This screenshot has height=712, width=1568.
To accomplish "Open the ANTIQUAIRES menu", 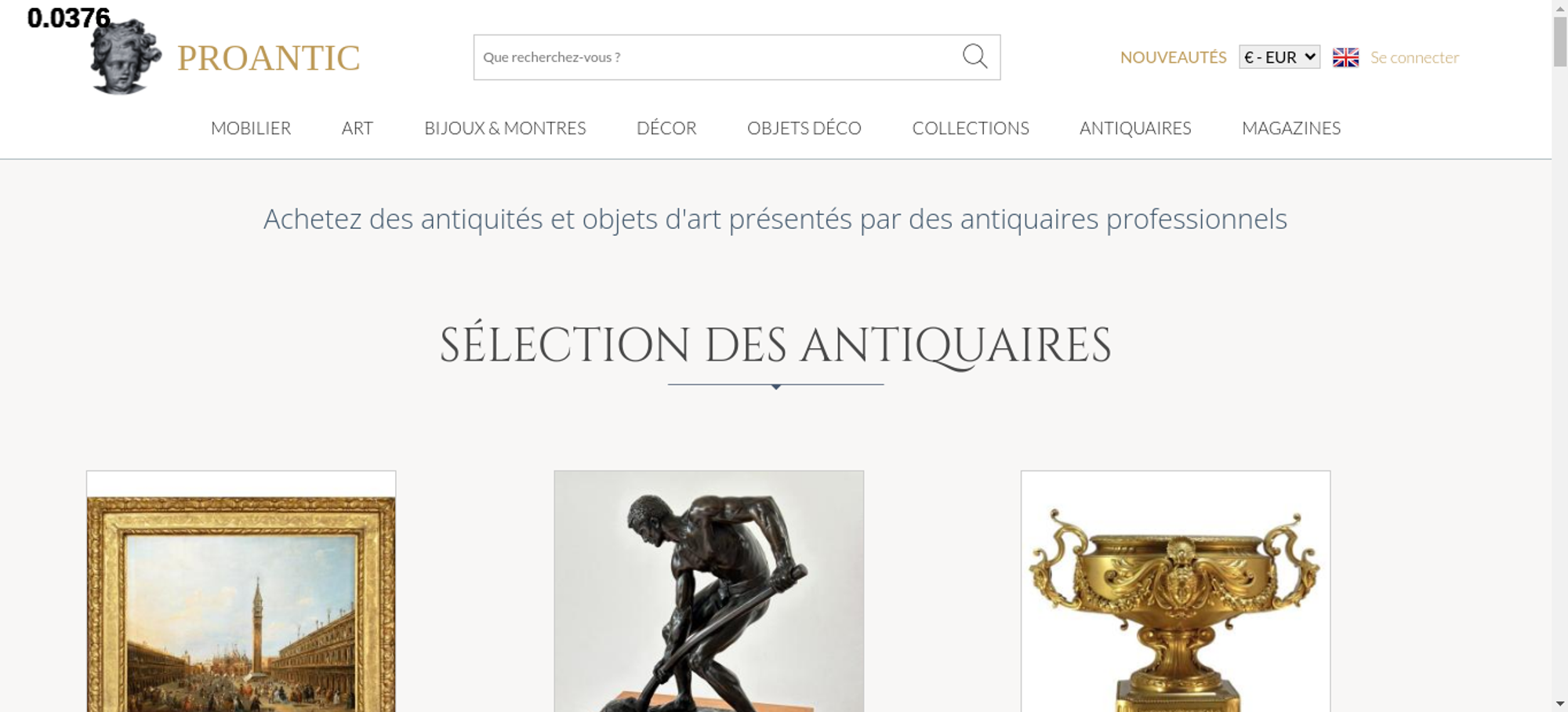I will (x=1135, y=128).
